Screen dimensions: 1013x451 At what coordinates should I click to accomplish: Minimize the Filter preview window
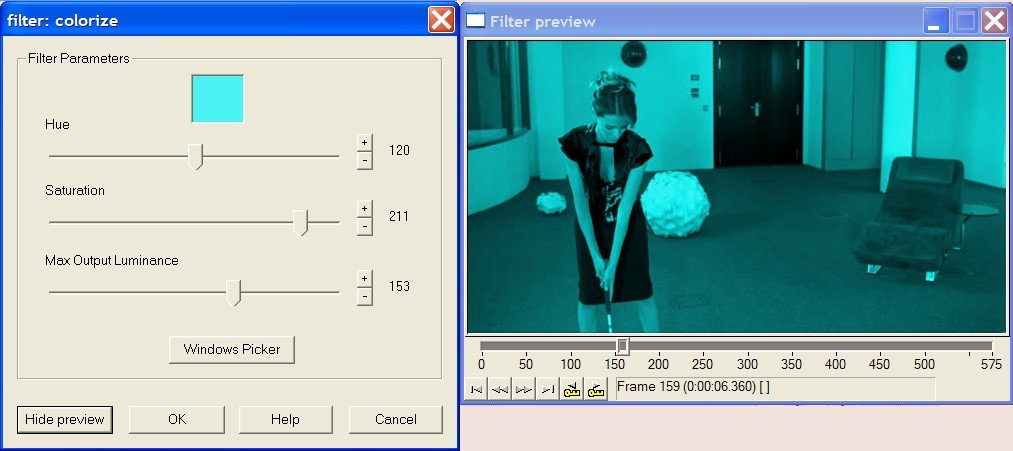pos(937,21)
